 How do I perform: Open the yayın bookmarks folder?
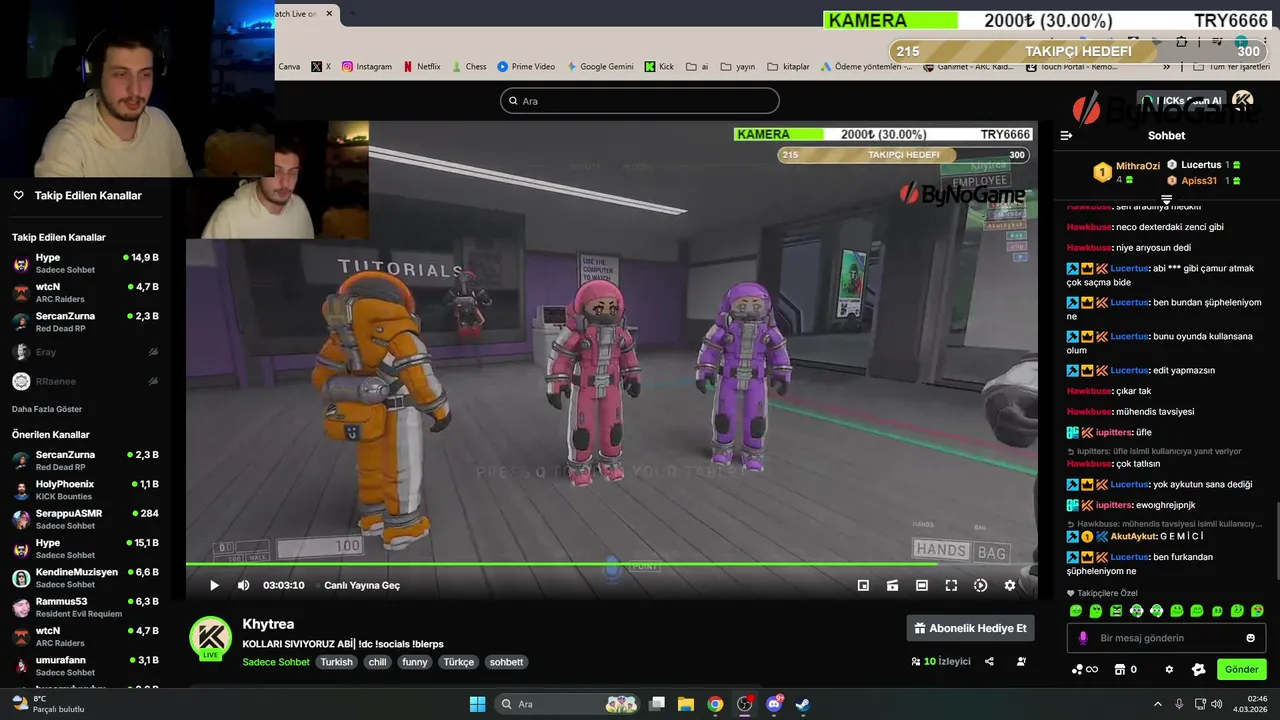[x=737, y=67]
